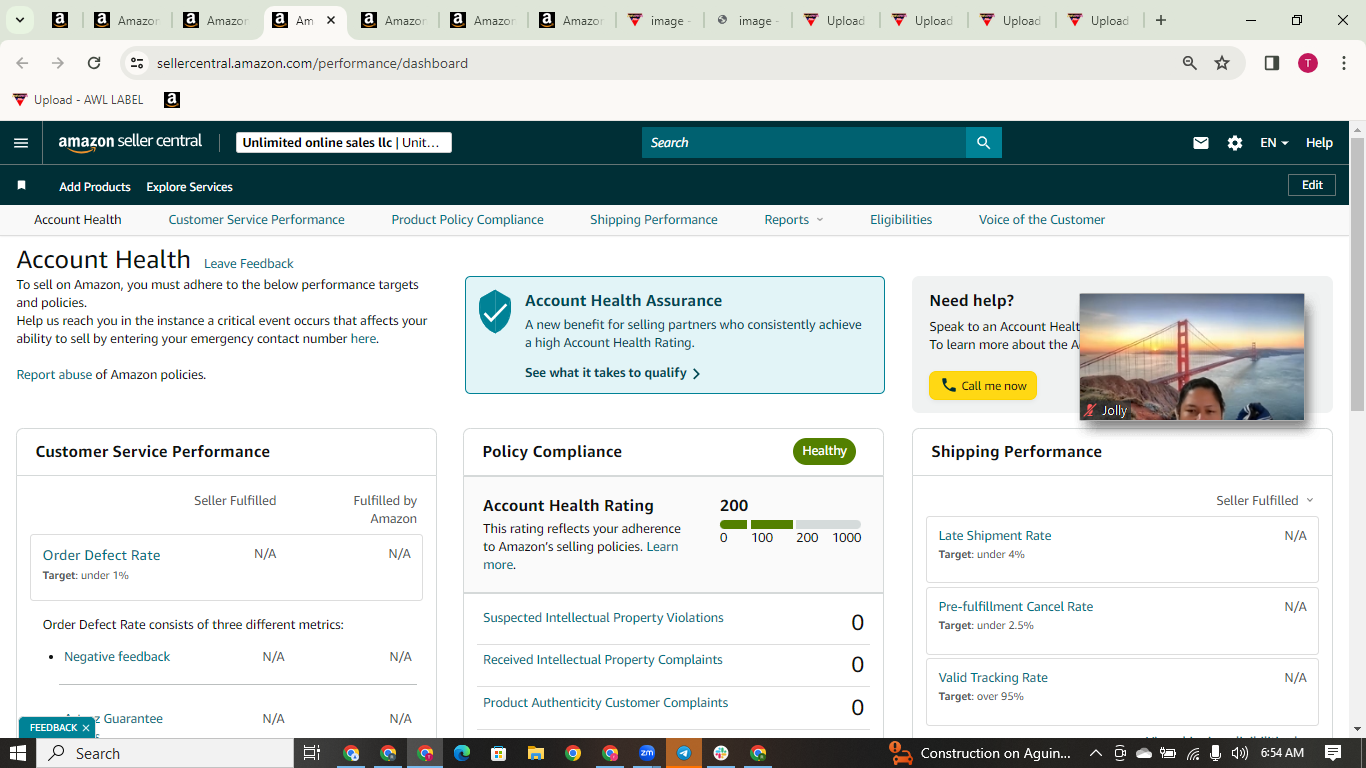Open the Zoom app in the taskbar
The height and width of the screenshot is (768, 1366).
click(x=647, y=753)
